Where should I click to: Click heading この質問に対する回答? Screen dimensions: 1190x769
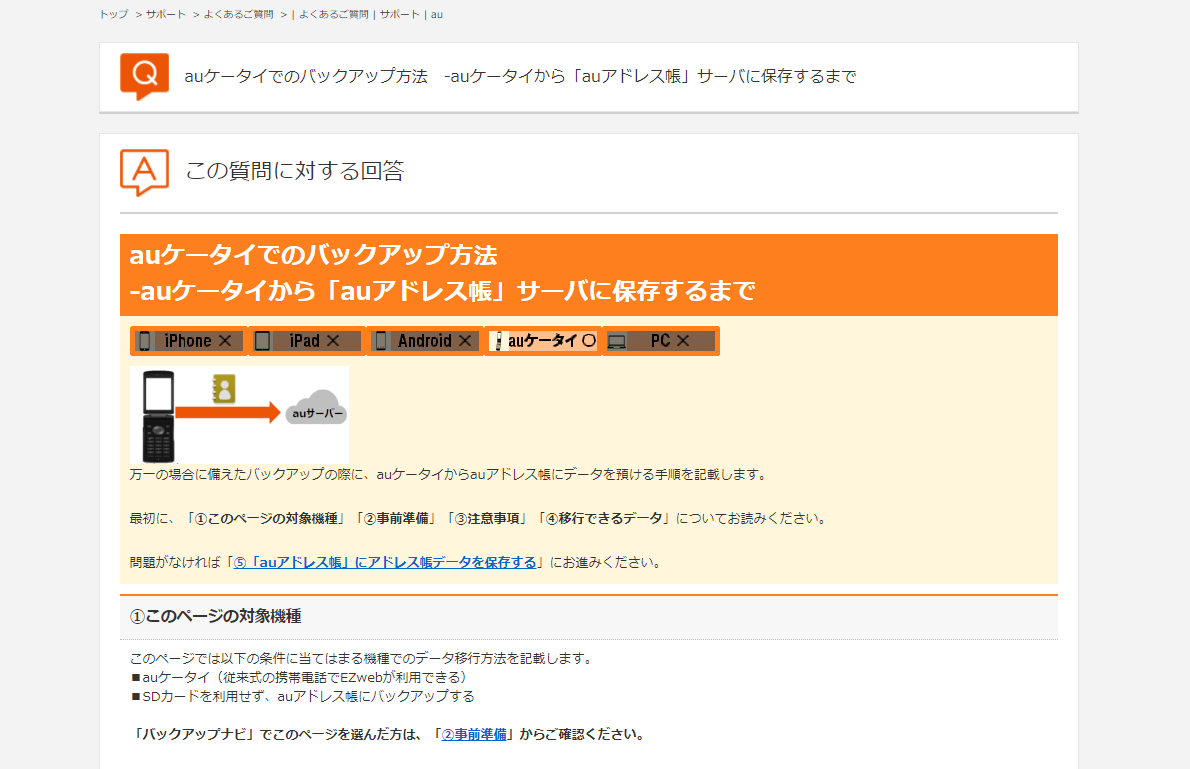tap(295, 171)
